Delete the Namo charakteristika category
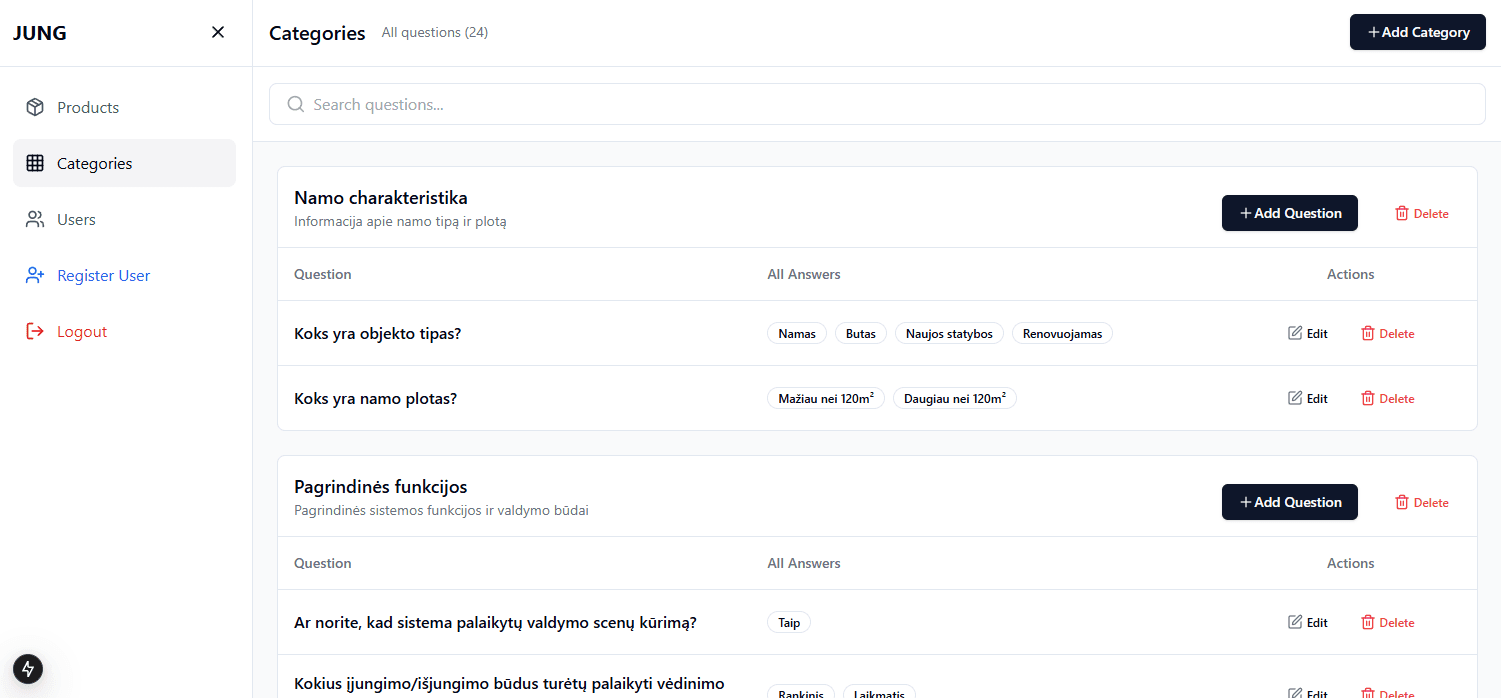Image resolution: width=1501 pixels, height=698 pixels. [x=1421, y=213]
